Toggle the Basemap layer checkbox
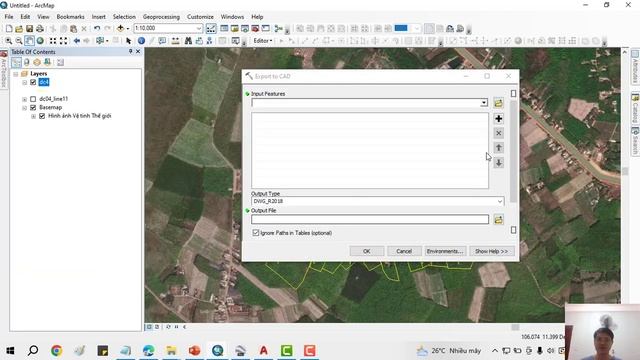 click(33, 107)
